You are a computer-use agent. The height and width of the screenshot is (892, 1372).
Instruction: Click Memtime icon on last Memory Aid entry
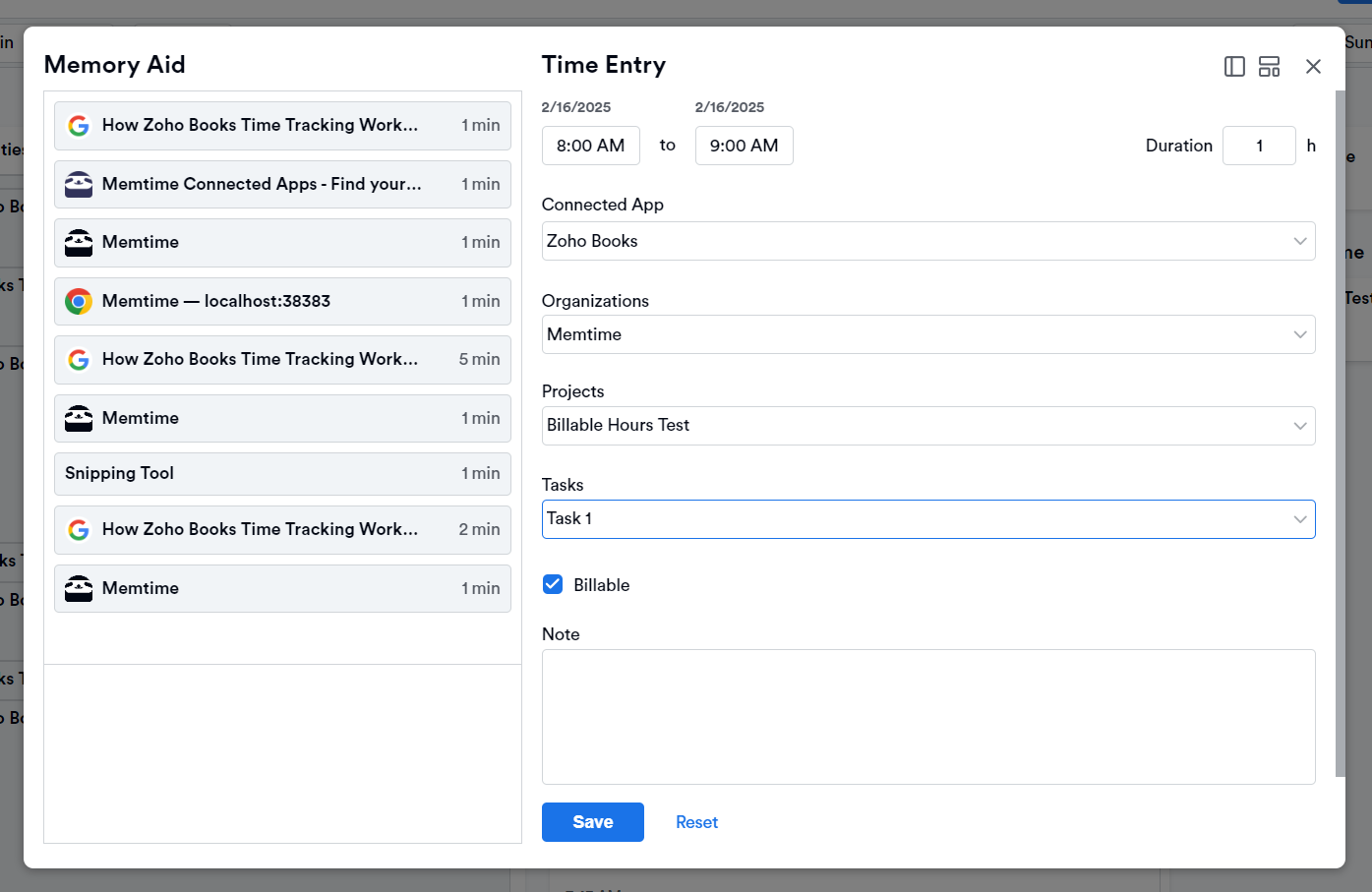pos(79,588)
